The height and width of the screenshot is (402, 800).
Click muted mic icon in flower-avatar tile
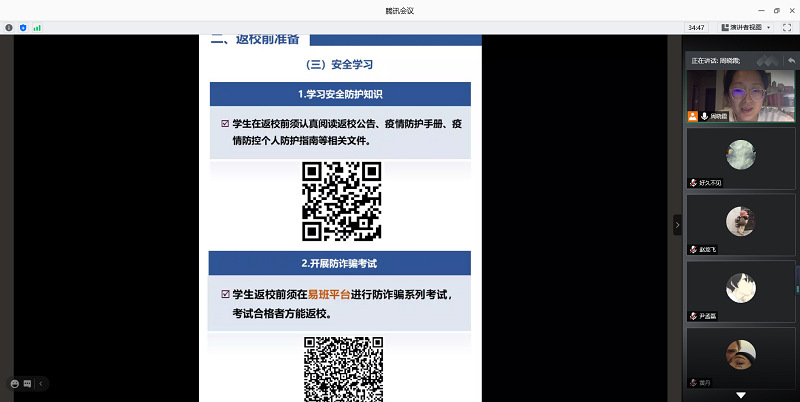point(693,249)
